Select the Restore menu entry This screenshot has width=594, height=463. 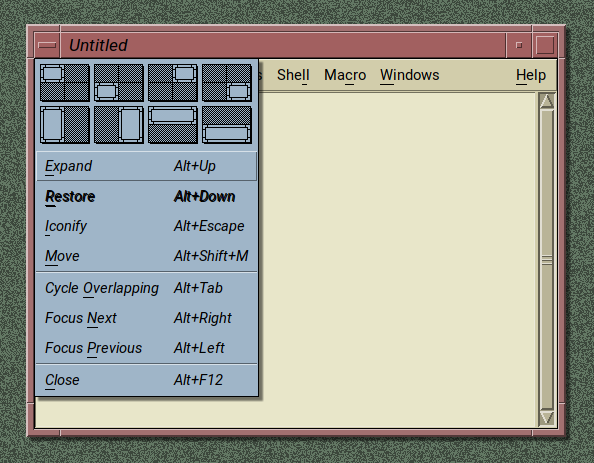[x=147, y=196]
